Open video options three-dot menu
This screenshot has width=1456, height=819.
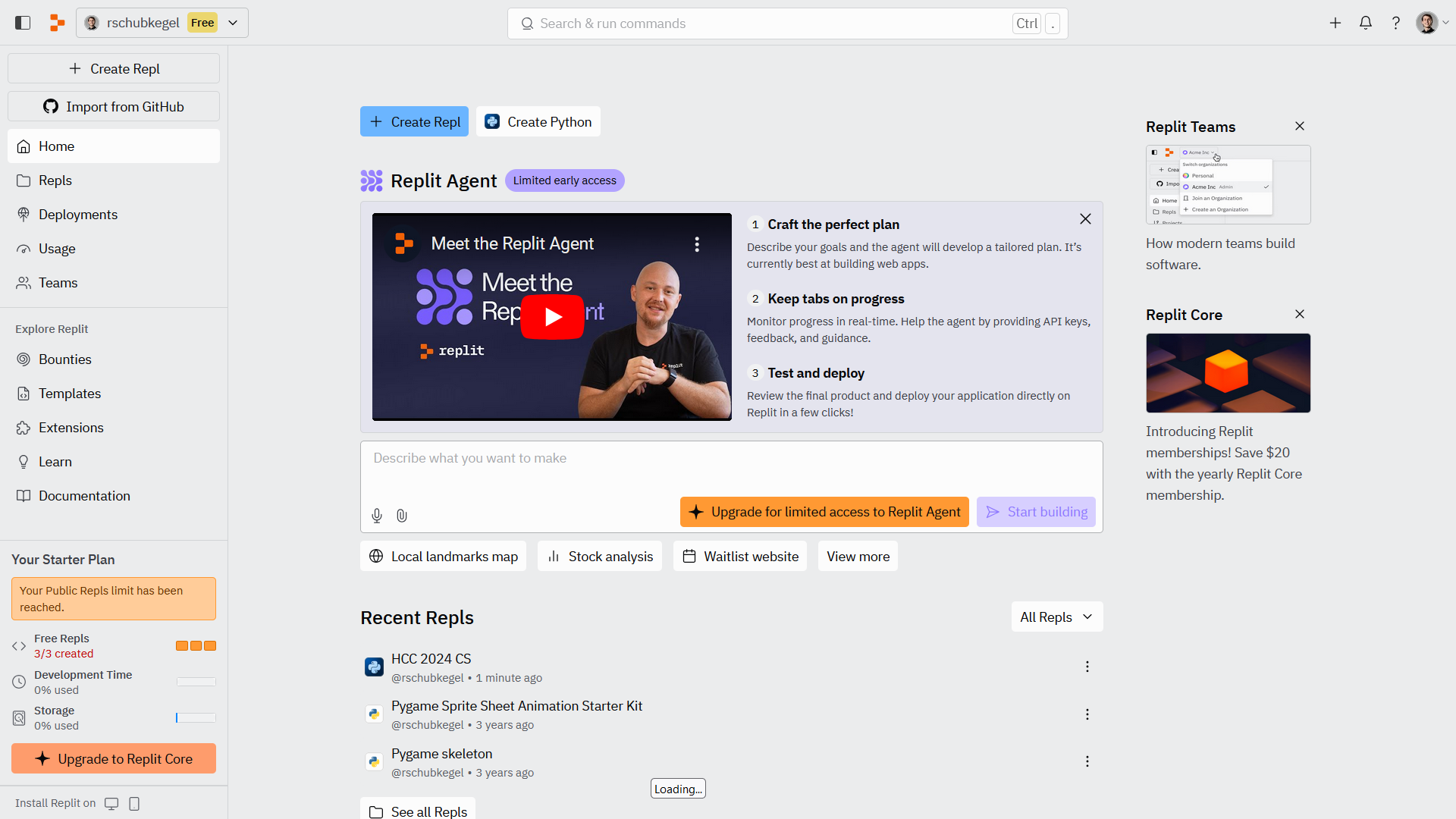point(697,244)
